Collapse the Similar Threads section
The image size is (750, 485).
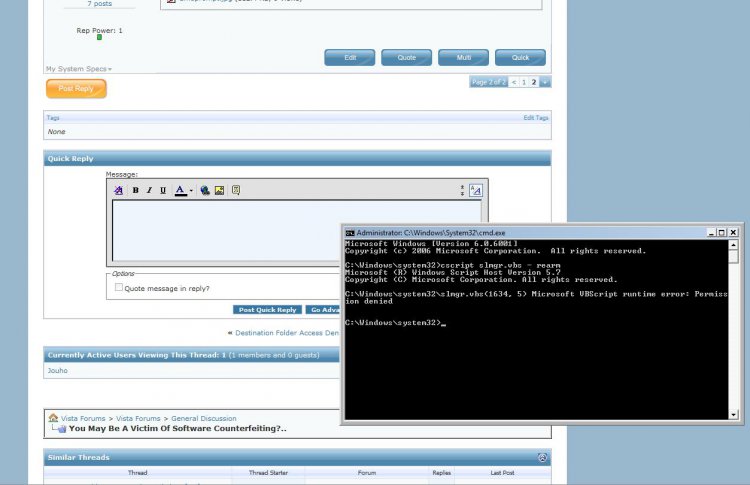point(542,458)
